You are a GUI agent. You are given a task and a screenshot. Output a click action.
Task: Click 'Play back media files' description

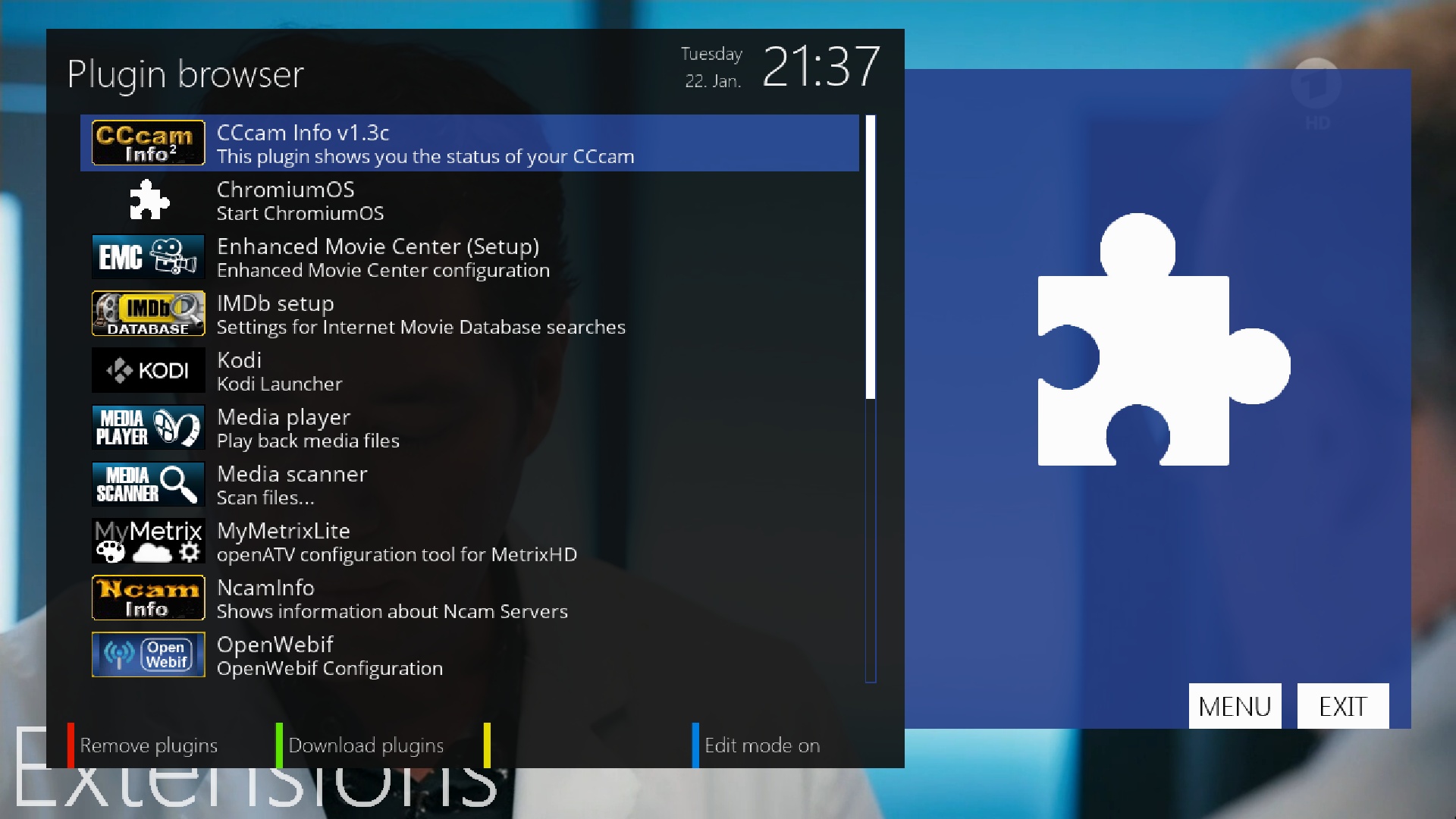pyautogui.click(x=308, y=441)
